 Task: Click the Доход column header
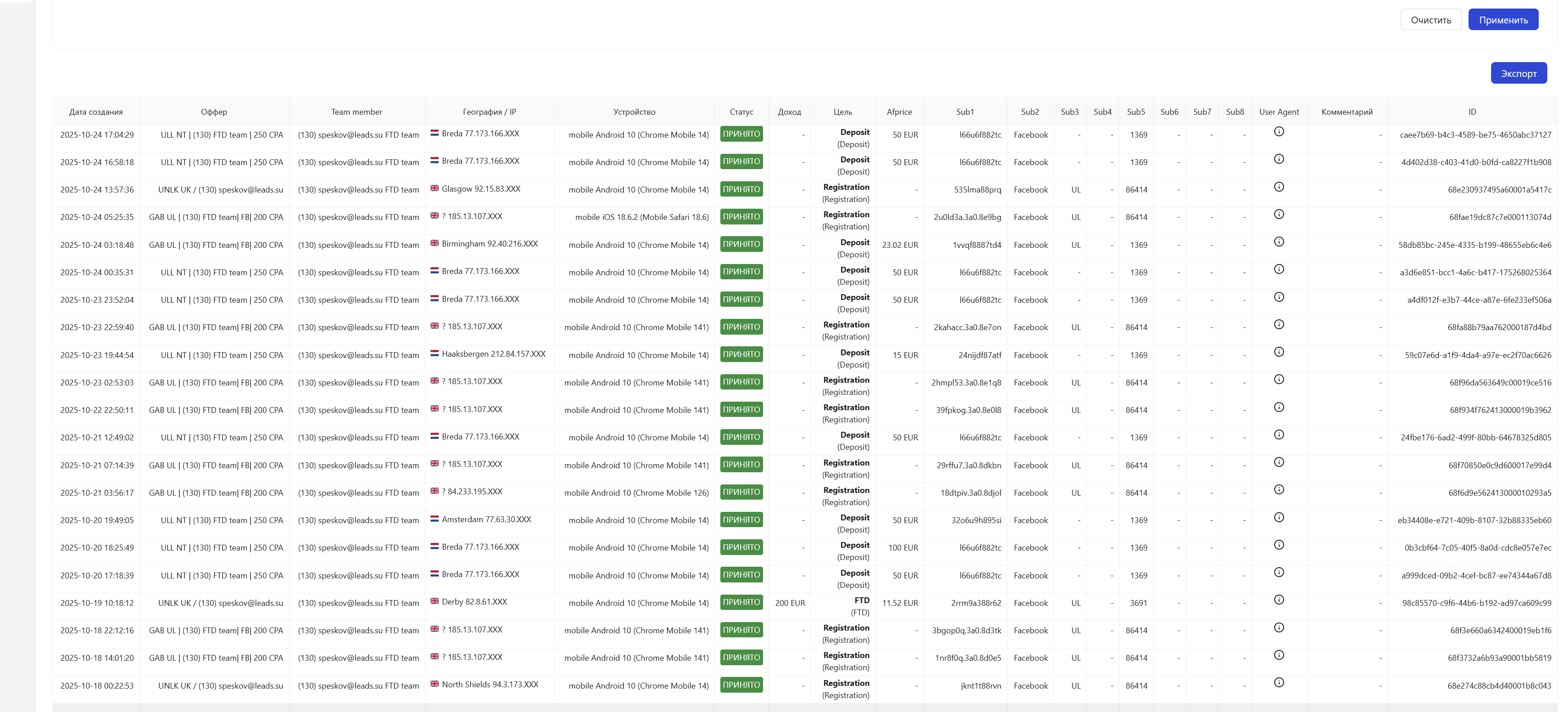click(x=789, y=112)
